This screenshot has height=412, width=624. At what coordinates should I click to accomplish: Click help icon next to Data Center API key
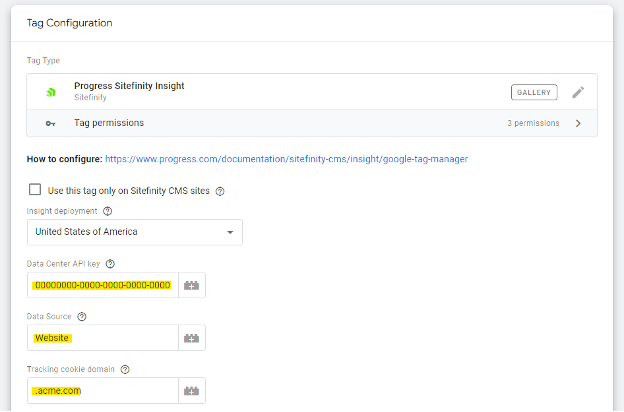[x=110, y=264]
